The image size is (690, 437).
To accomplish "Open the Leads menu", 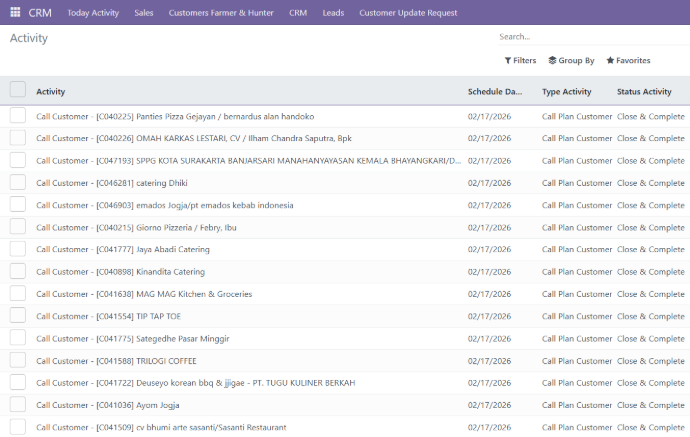I will (333, 13).
